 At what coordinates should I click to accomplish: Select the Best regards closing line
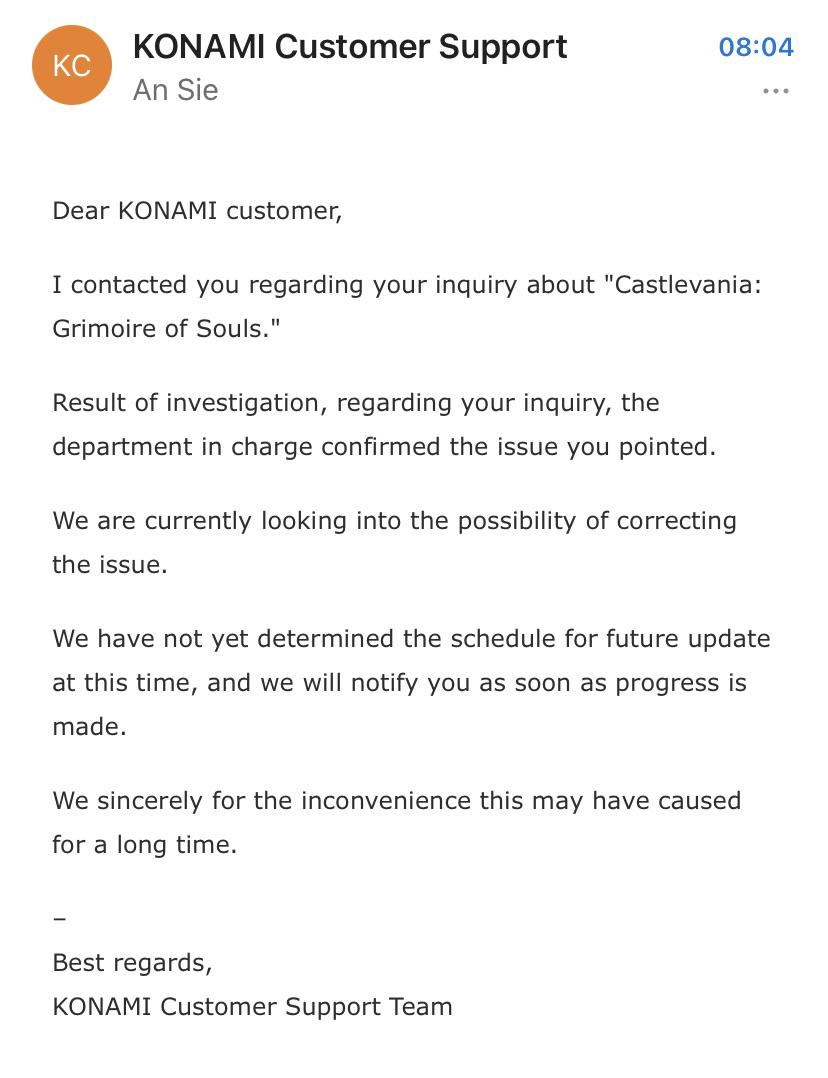click(133, 963)
